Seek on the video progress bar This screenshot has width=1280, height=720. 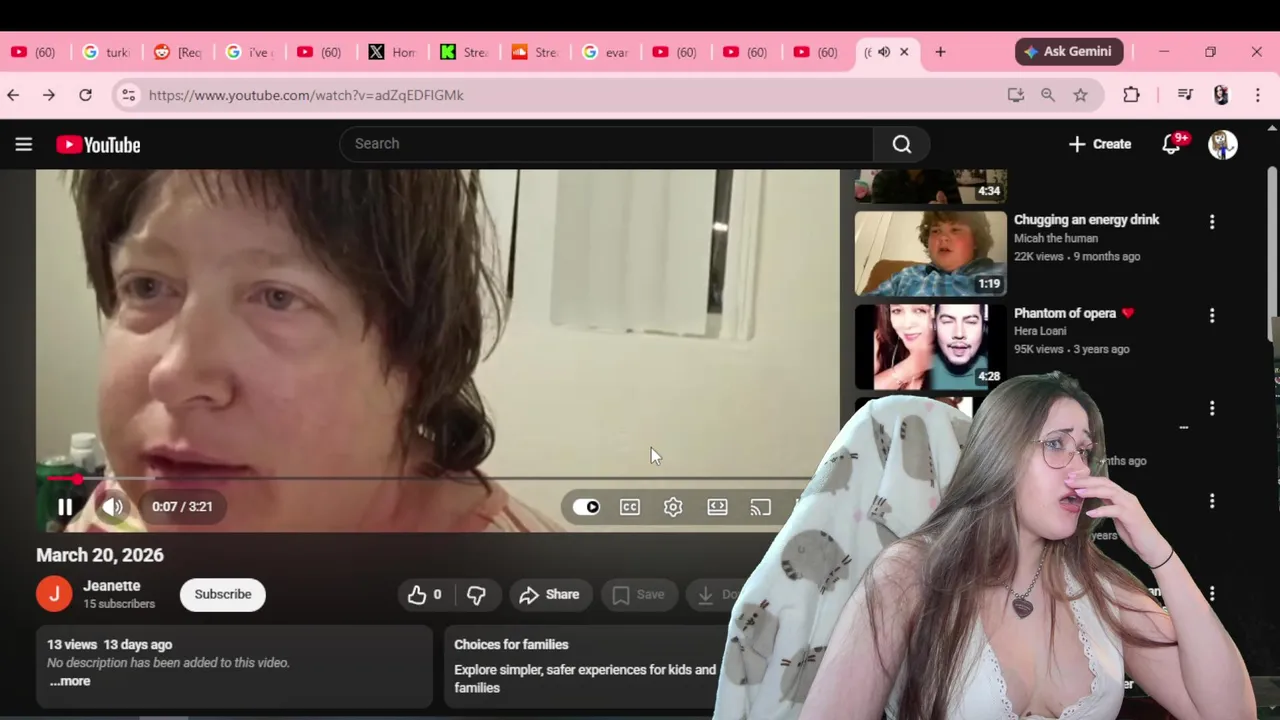tap(440, 479)
